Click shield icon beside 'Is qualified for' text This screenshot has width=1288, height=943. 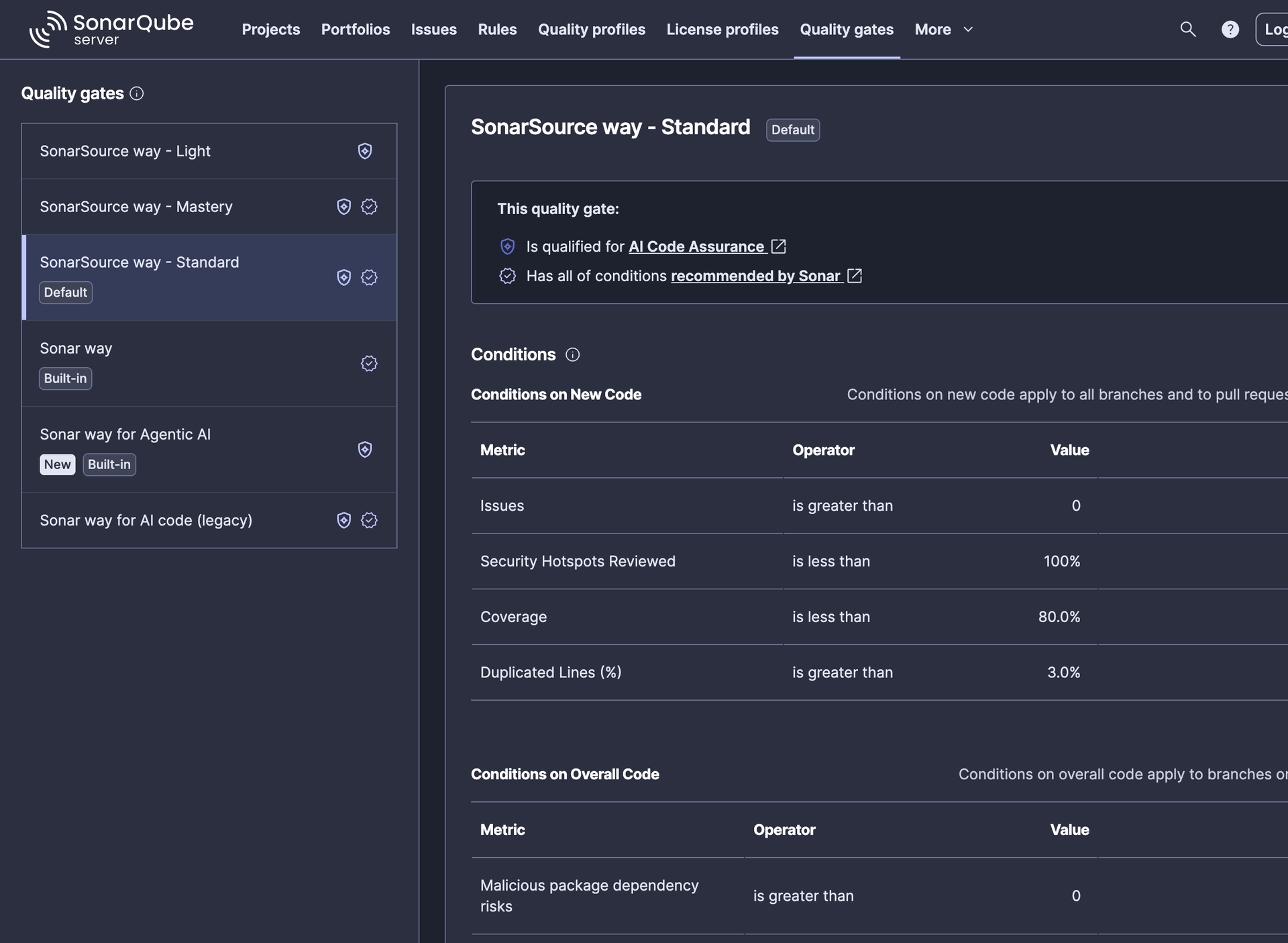[508, 247]
